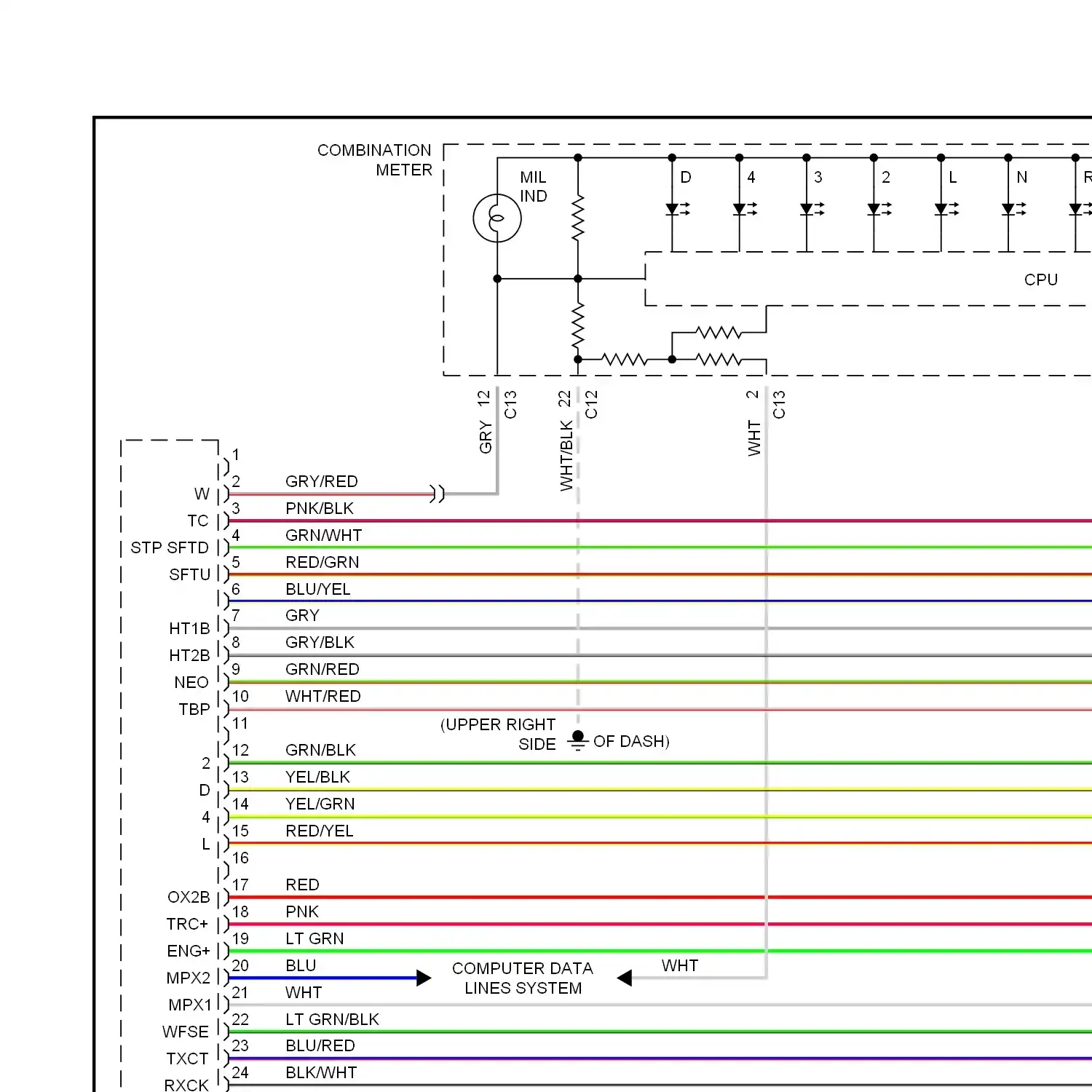Click the TRC+ terminal label
The height and width of the screenshot is (1092, 1092).
tap(187, 924)
